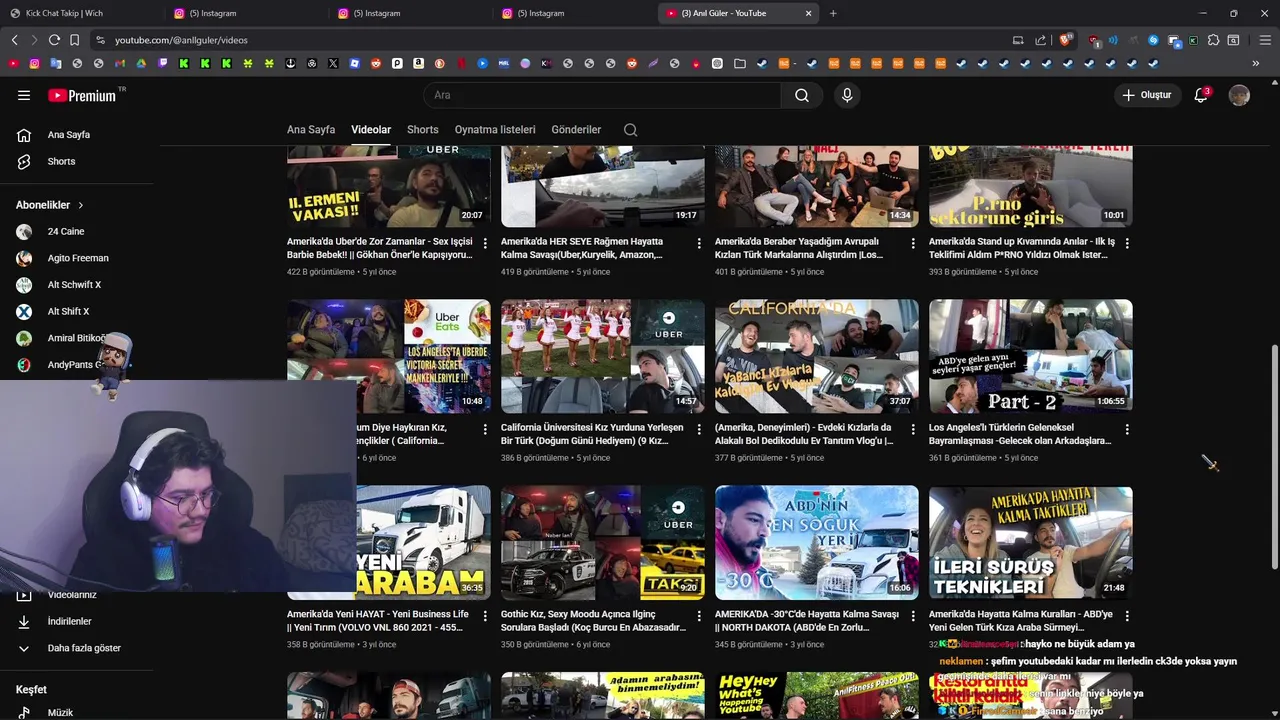Open the Roblox bookmark
Screen dimensions: 1280x720
tap(354, 63)
